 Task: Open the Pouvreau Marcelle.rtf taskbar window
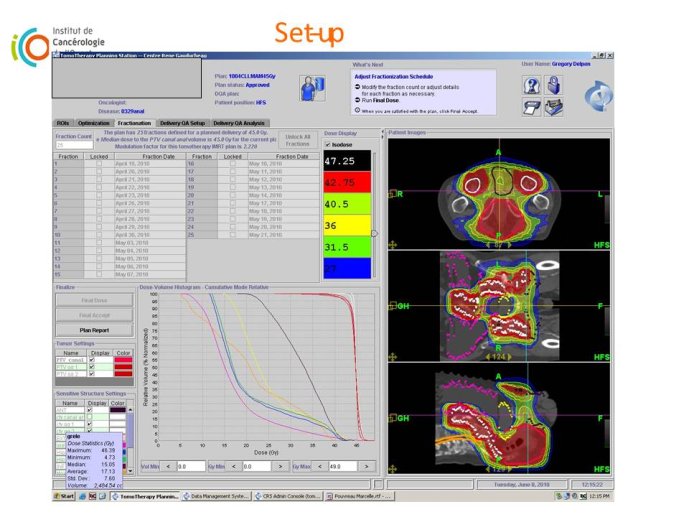pyautogui.click(x=359, y=496)
